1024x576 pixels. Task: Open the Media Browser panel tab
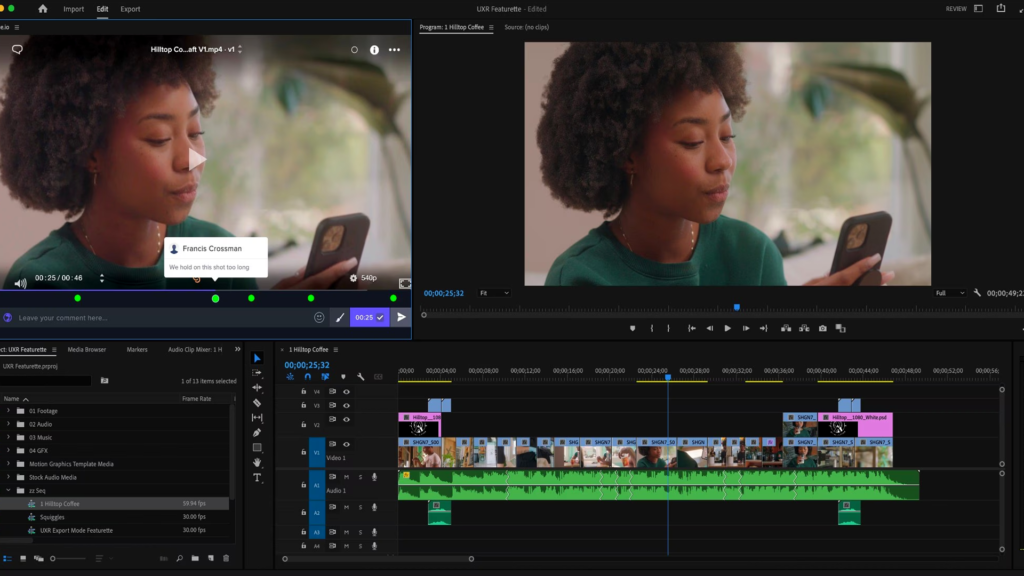(x=87, y=350)
